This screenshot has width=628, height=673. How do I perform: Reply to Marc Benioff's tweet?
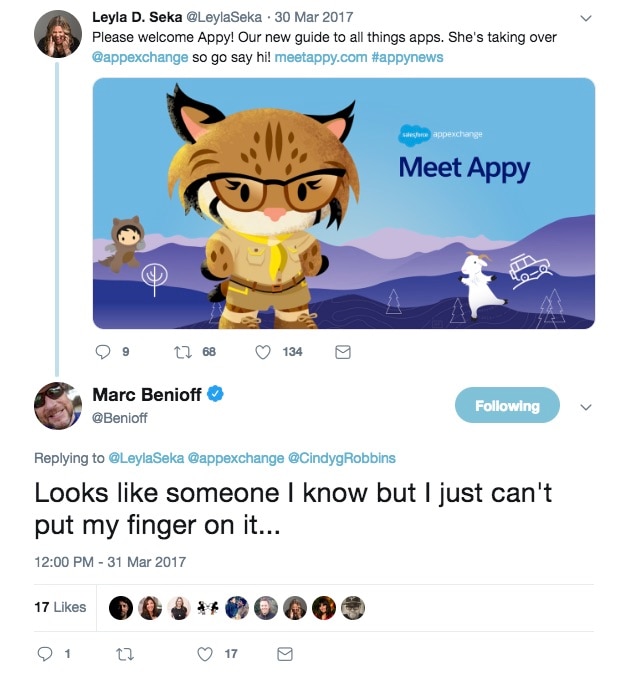[44, 653]
